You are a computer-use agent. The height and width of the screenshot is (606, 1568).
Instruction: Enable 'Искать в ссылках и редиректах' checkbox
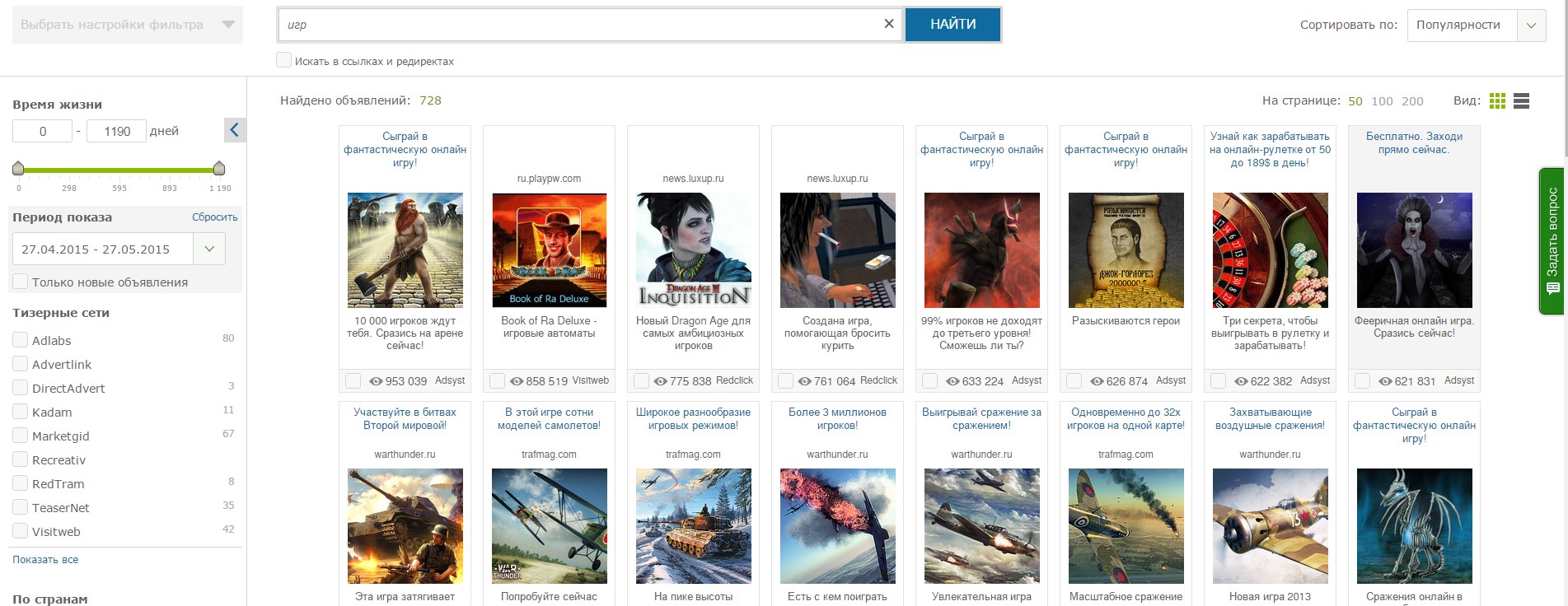[x=284, y=60]
